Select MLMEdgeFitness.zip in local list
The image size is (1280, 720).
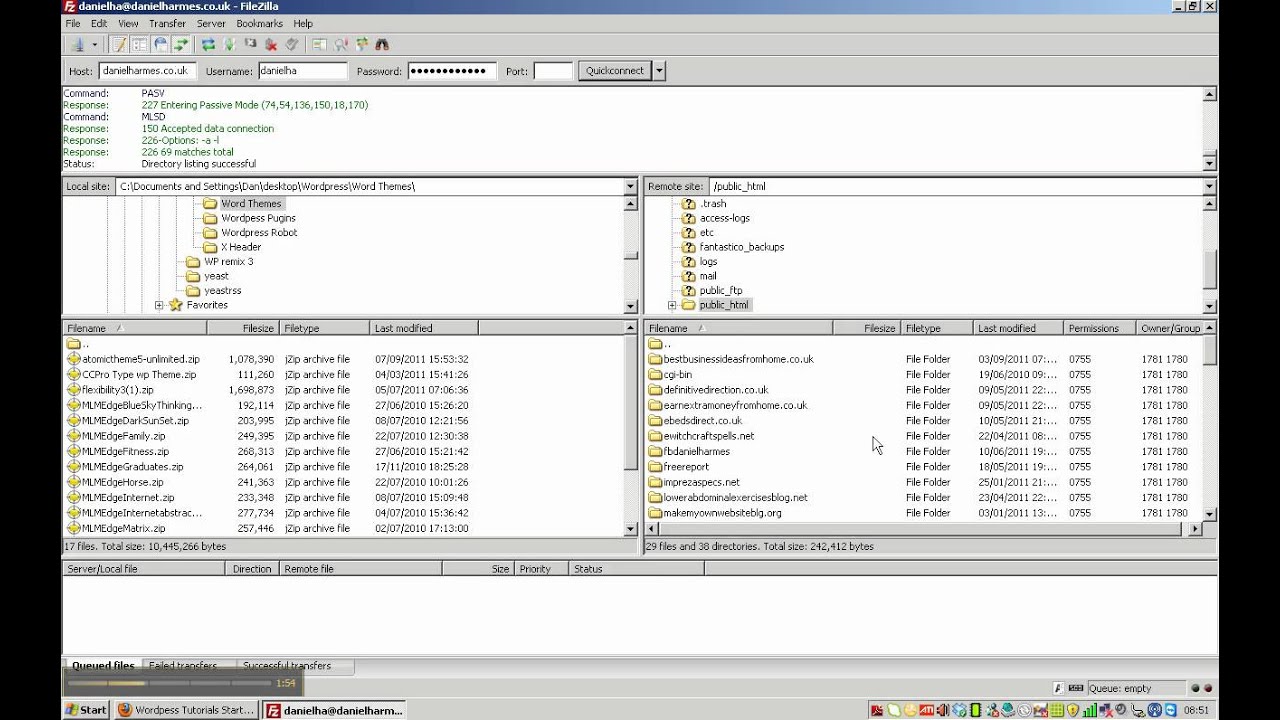pyautogui.click(x=125, y=451)
